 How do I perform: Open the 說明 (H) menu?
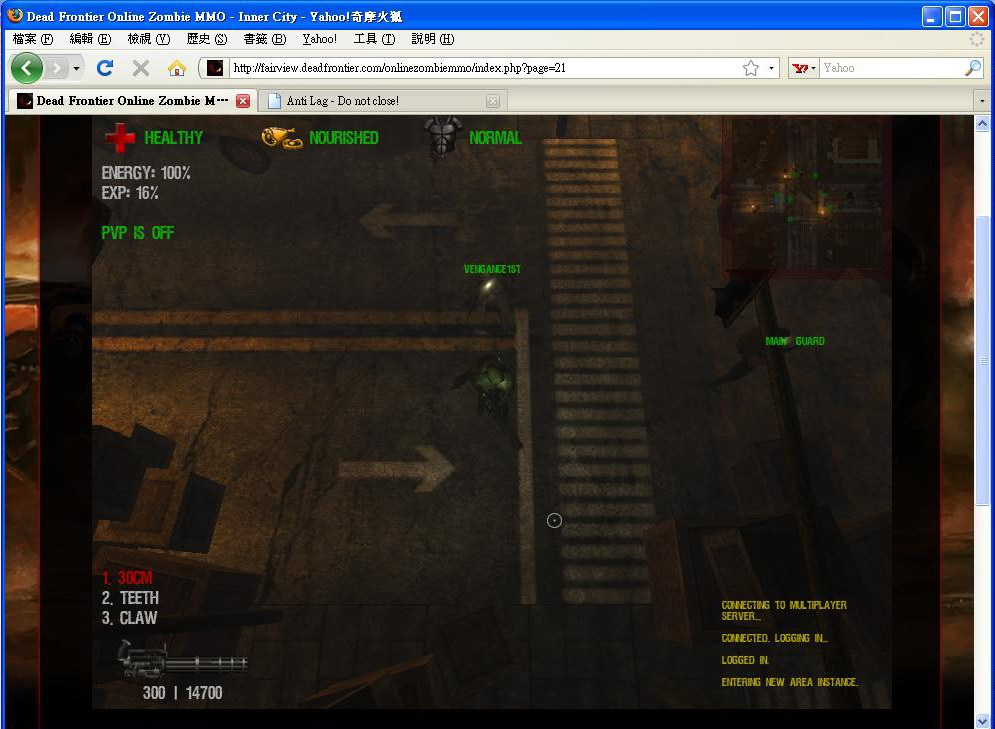(432, 39)
